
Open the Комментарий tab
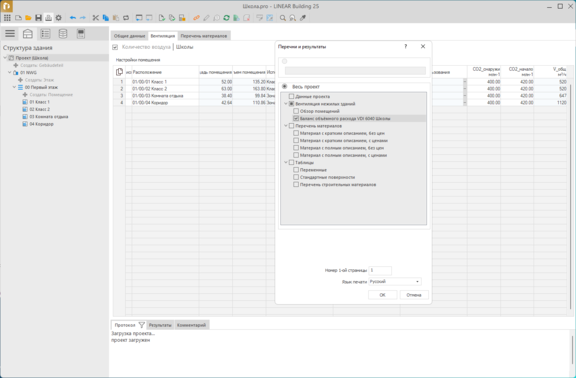[x=191, y=325]
